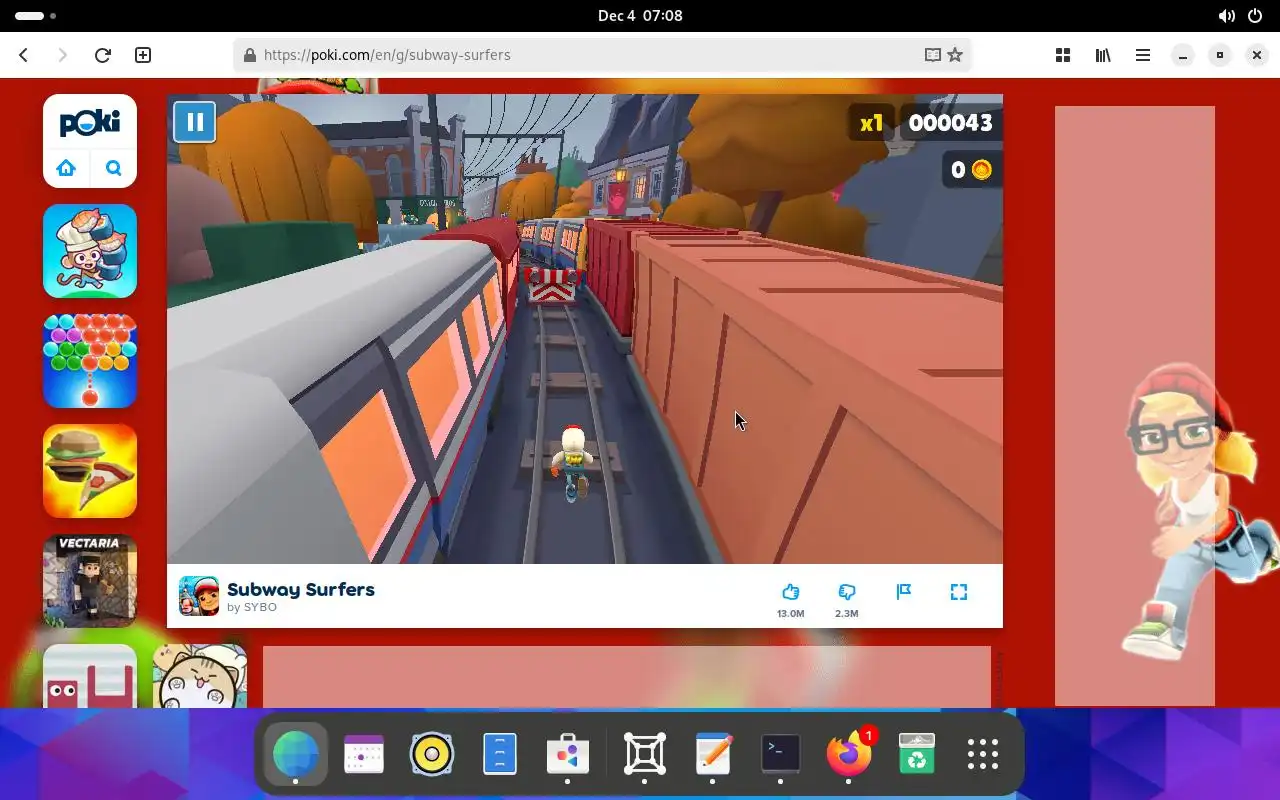Open the text editor in dock
Image resolution: width=1280 pixels, height=800 pixels.
(x=713, y=754)
